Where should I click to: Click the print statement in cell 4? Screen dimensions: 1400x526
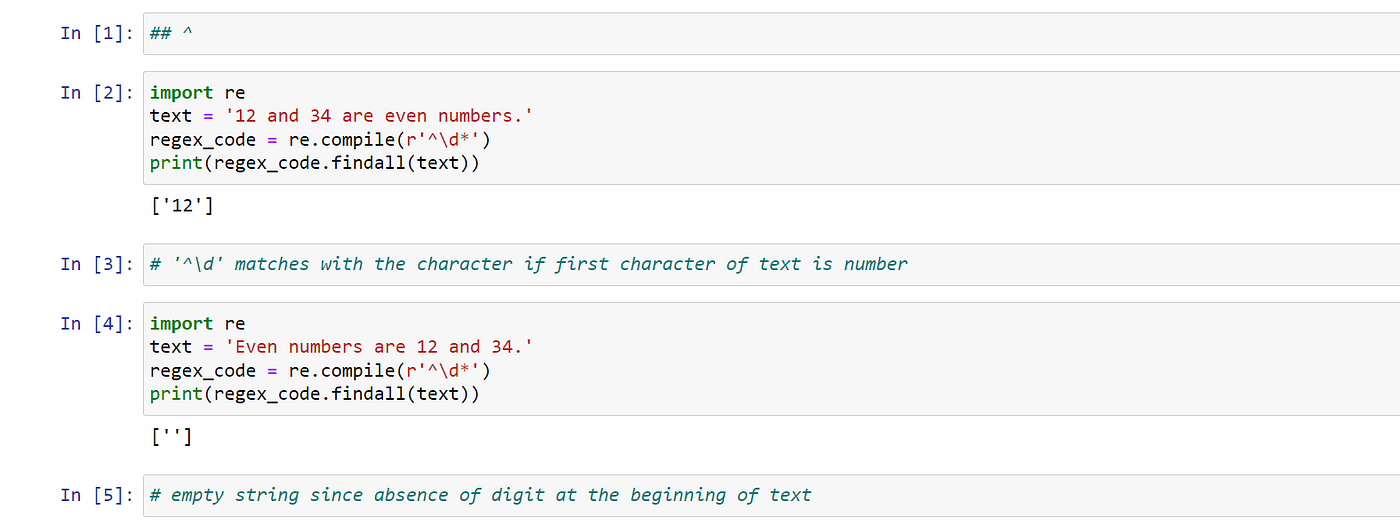[x=315, y=393]
